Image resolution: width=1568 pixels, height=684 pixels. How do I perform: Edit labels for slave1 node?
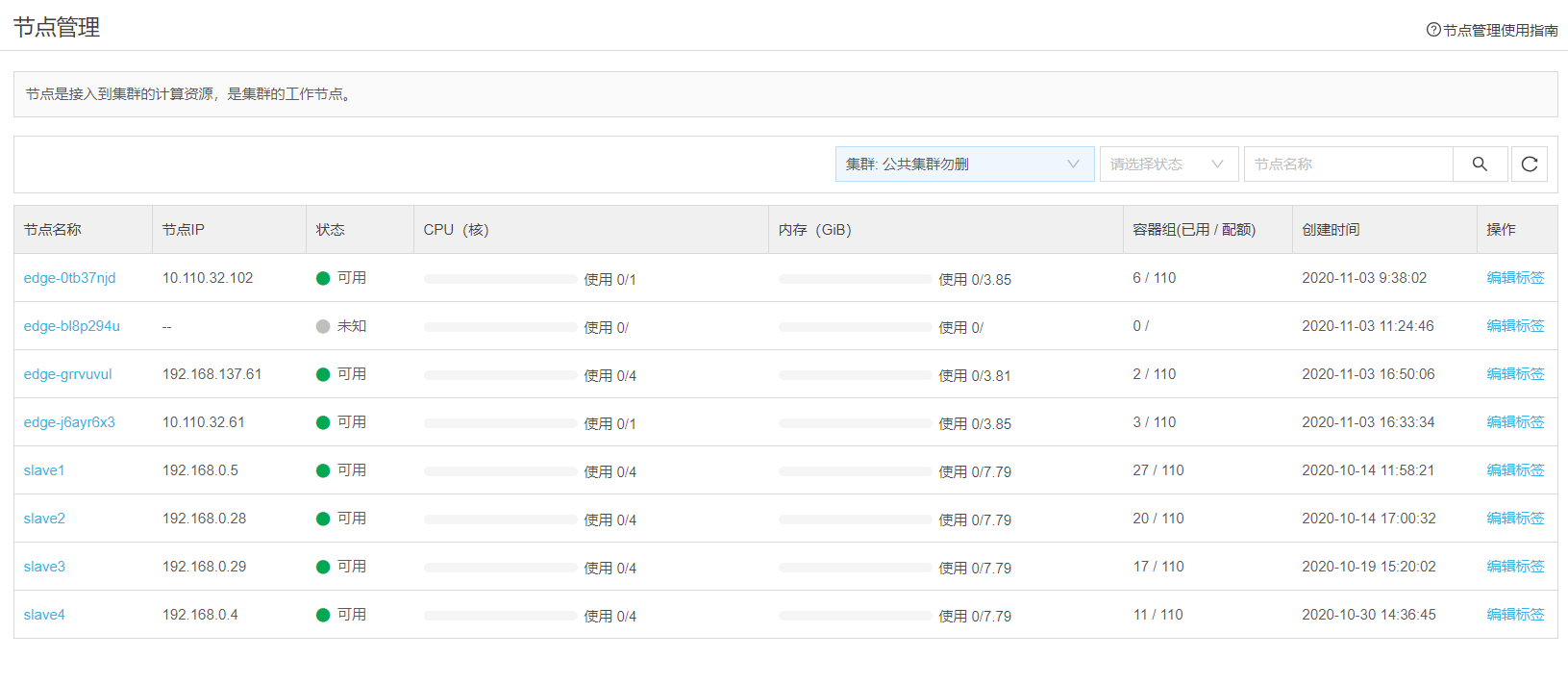tap(1515, 470)
